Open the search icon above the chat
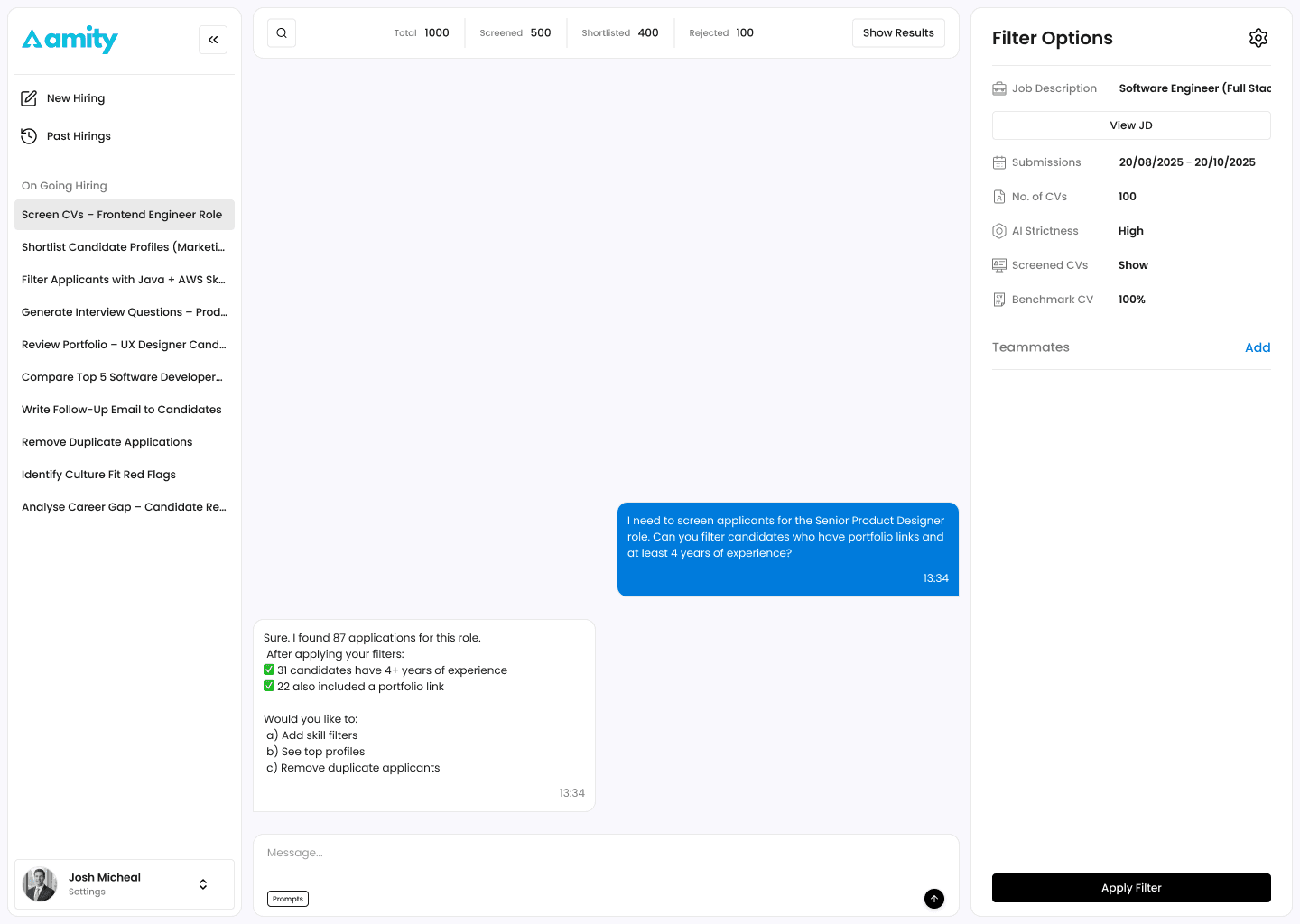The width and height of the screenshot is (1300, 924). click(x=281, y=32)
